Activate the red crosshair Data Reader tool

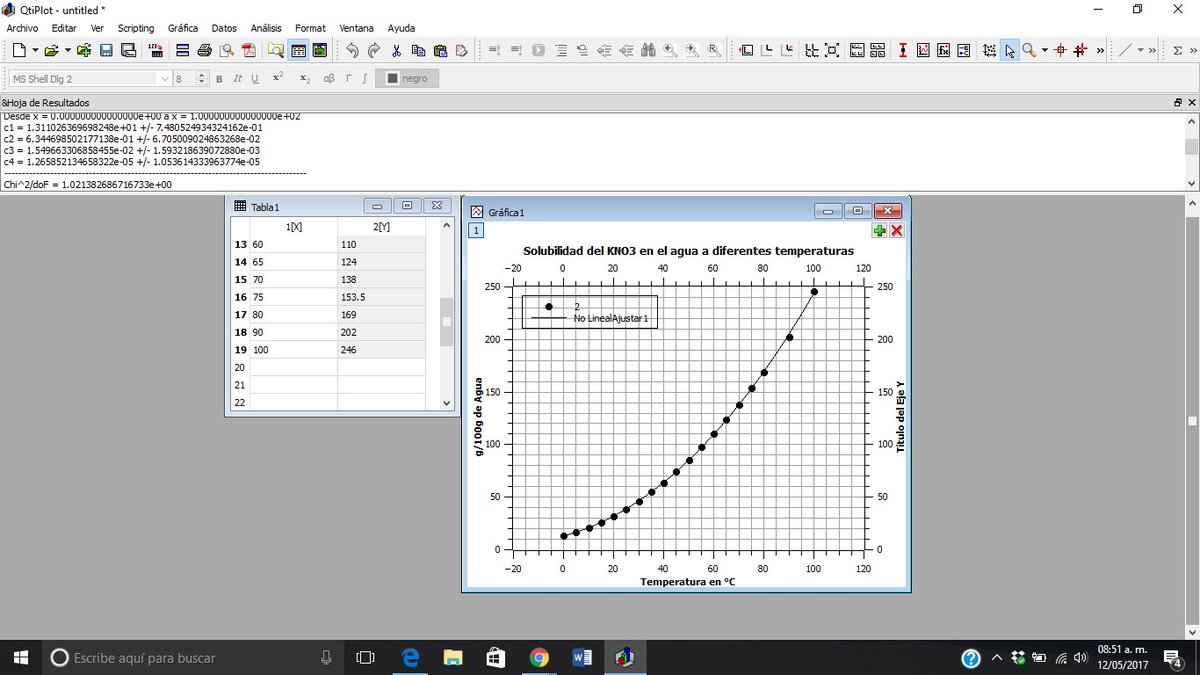pos(1061,50)
